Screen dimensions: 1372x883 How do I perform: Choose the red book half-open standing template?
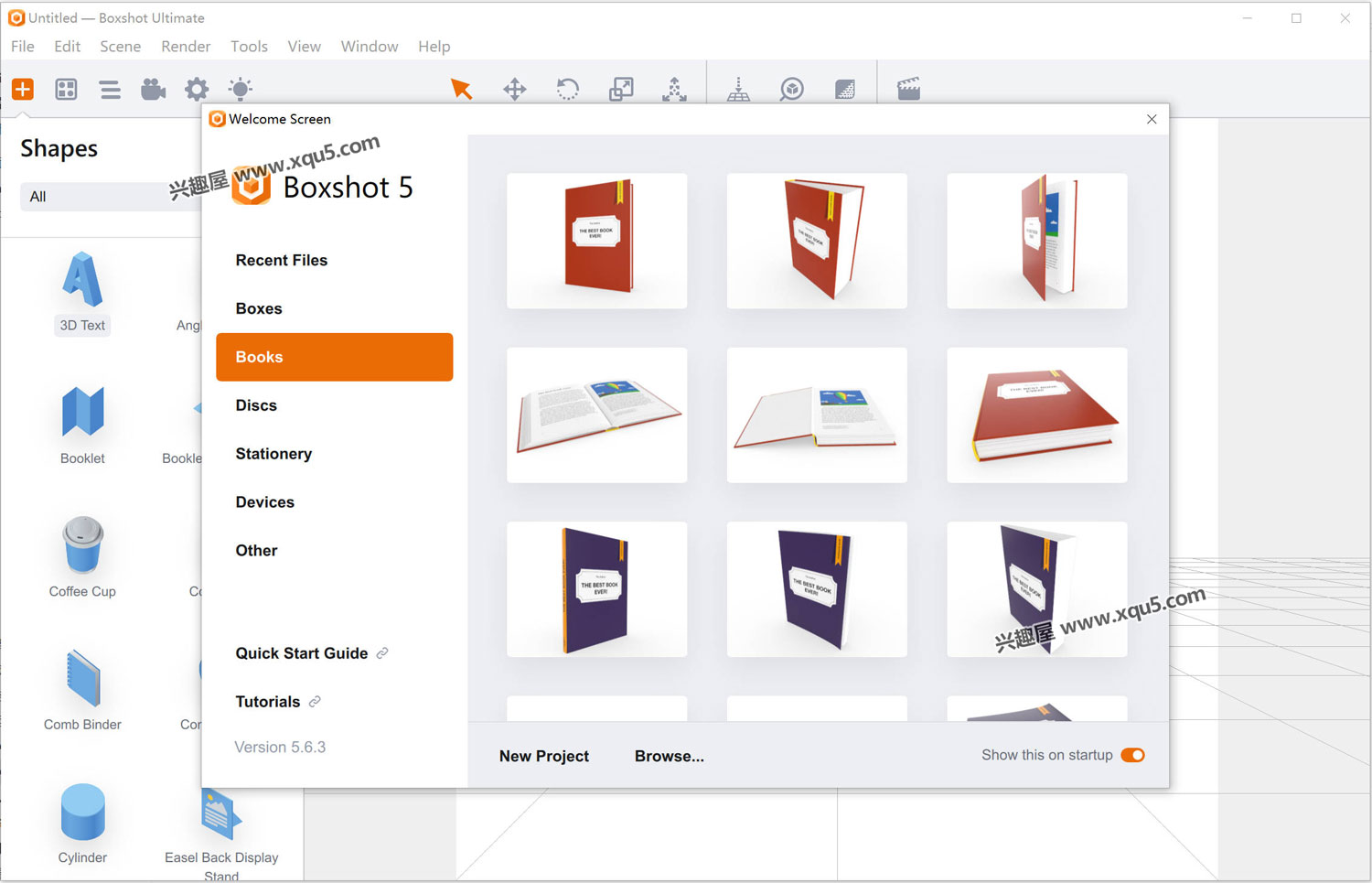[x=1037, y=241]
